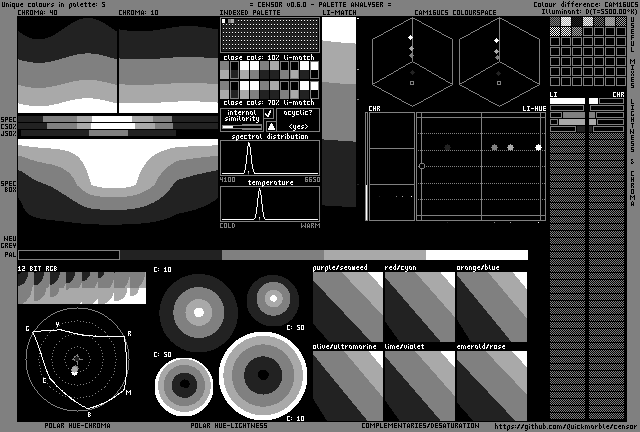Click the acyclic <yes> indicator
This screenshot has width=640, height=432.
(298, 126)
